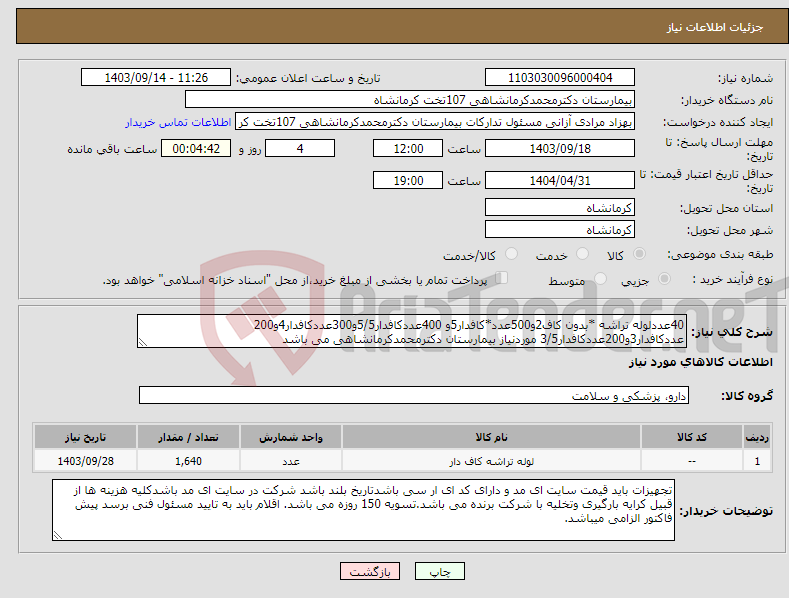The width and height of the screenshot is (789, 598).
Task: Click the ساعت باقی مانده label
Action: (x=113, y=150)
